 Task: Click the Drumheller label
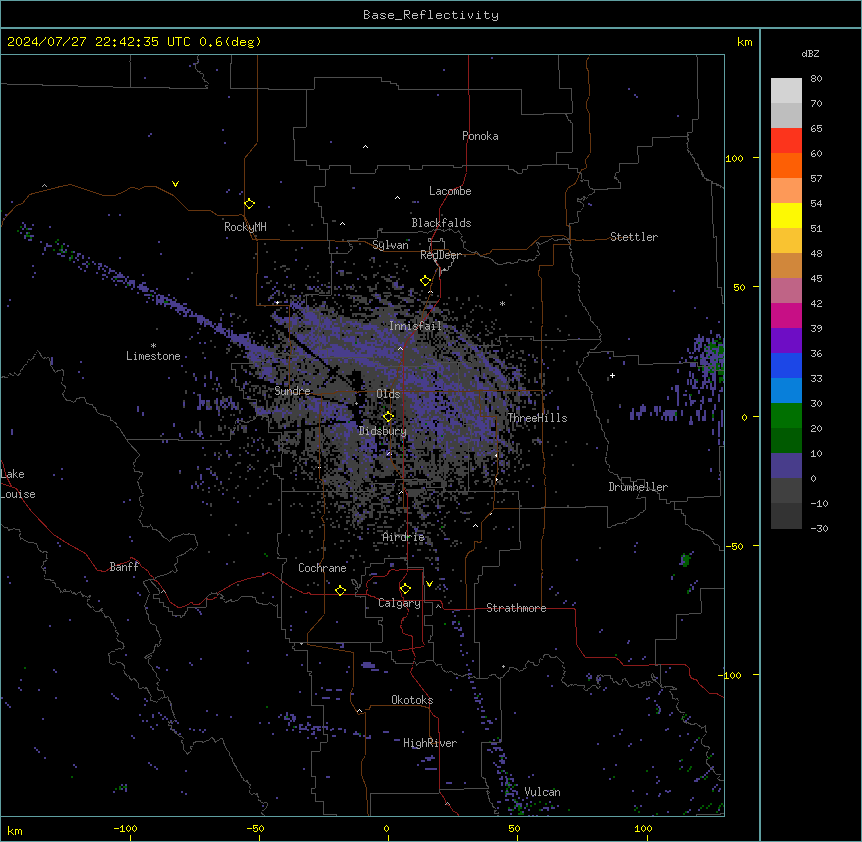(638, 487)
